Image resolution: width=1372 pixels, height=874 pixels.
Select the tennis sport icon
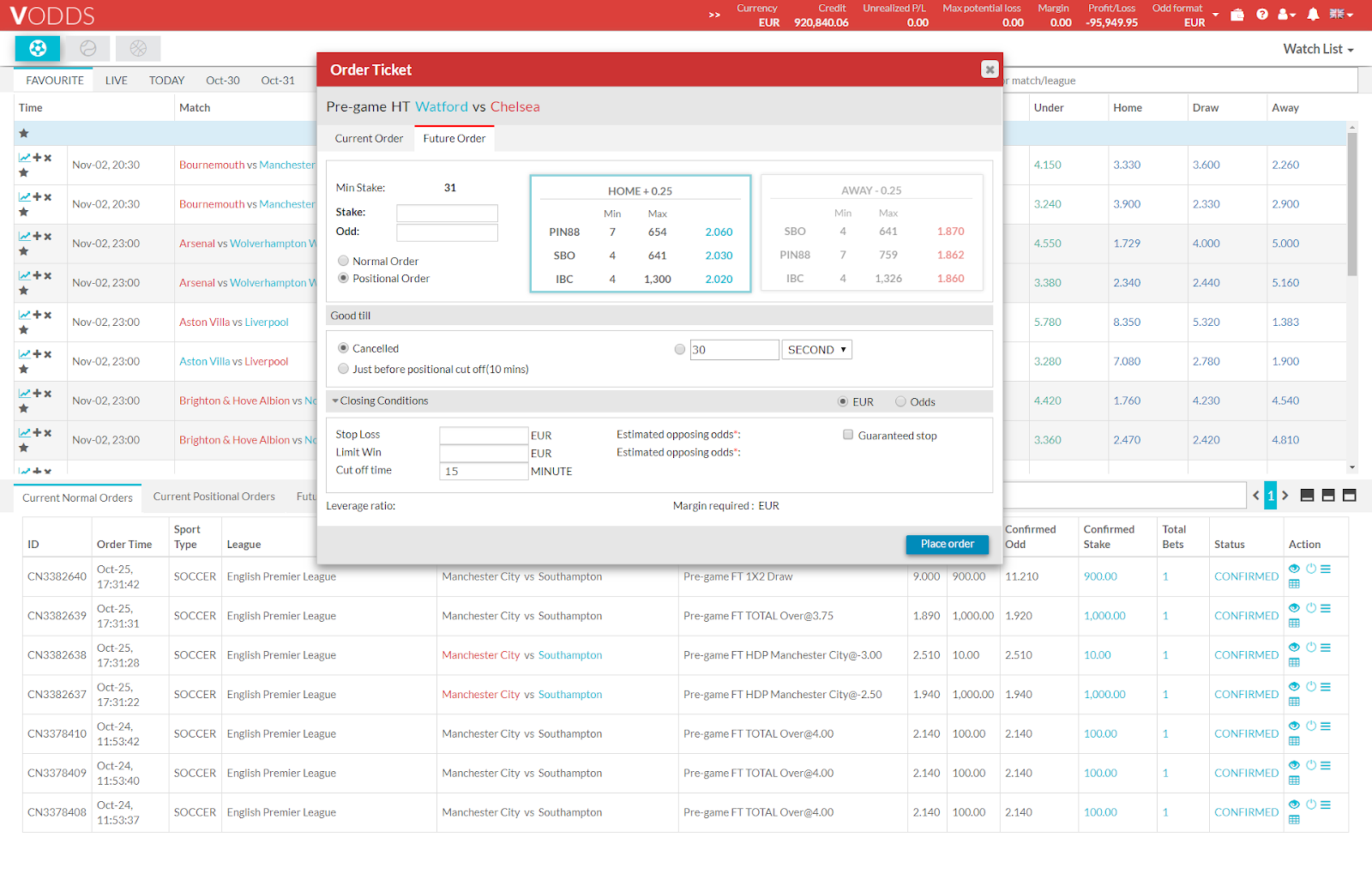[x=88, y=49]
